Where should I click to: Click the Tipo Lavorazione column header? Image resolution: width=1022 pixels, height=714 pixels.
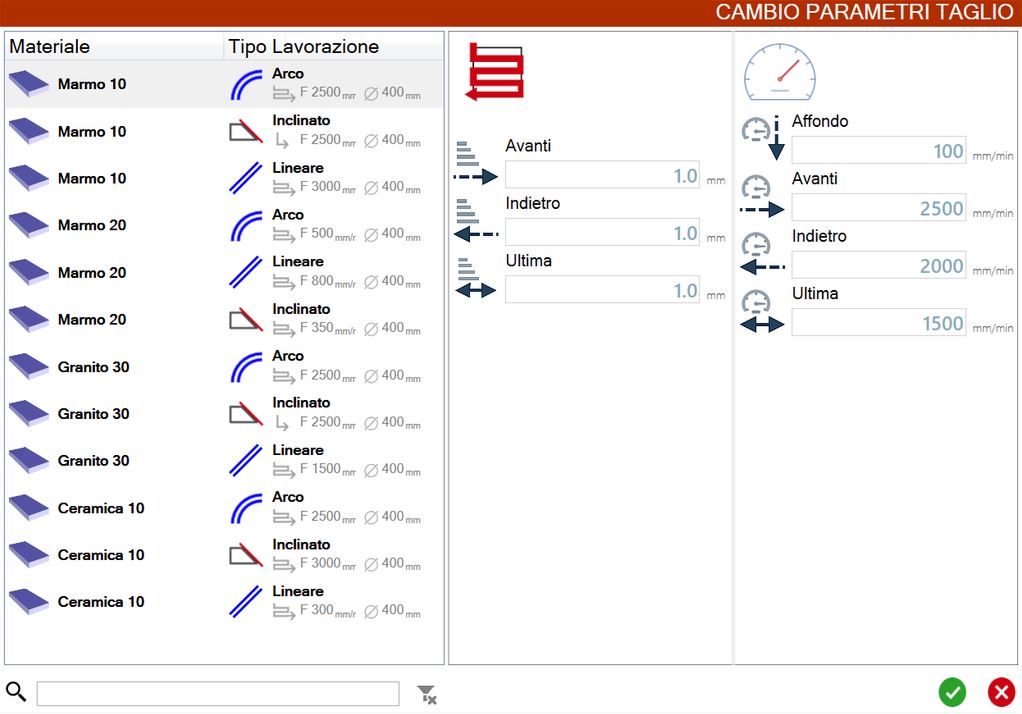pos(334,46)
